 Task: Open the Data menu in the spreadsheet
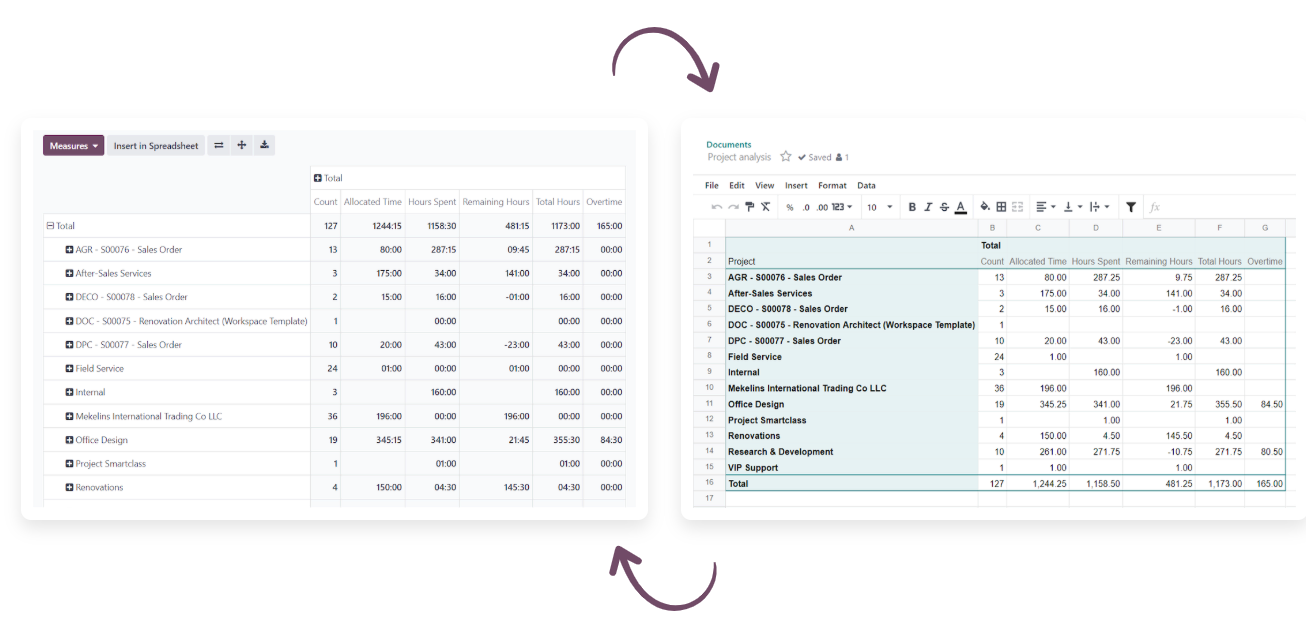866,185
